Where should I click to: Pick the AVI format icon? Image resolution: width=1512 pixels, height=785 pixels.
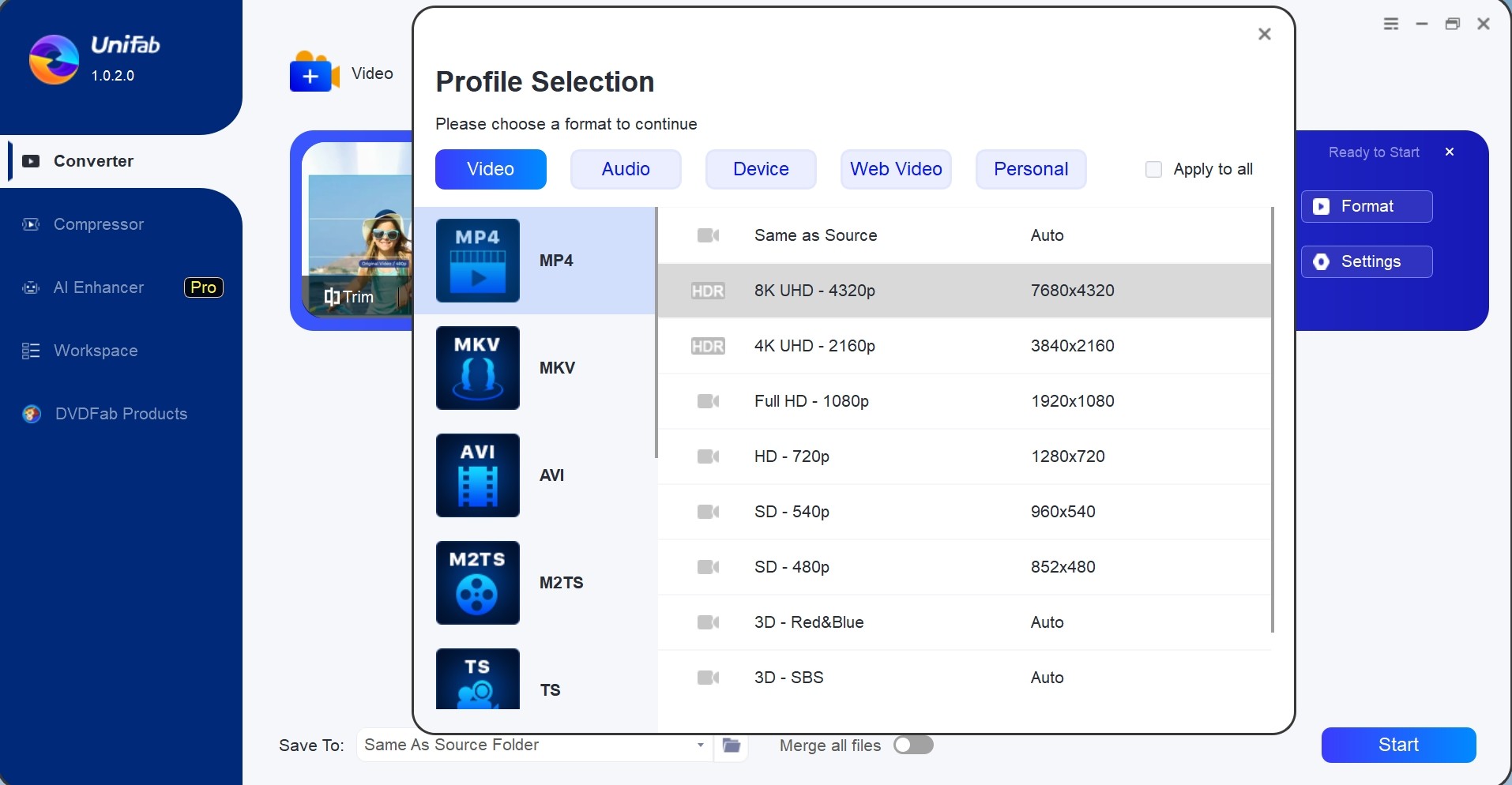click(x=477, y=475)
